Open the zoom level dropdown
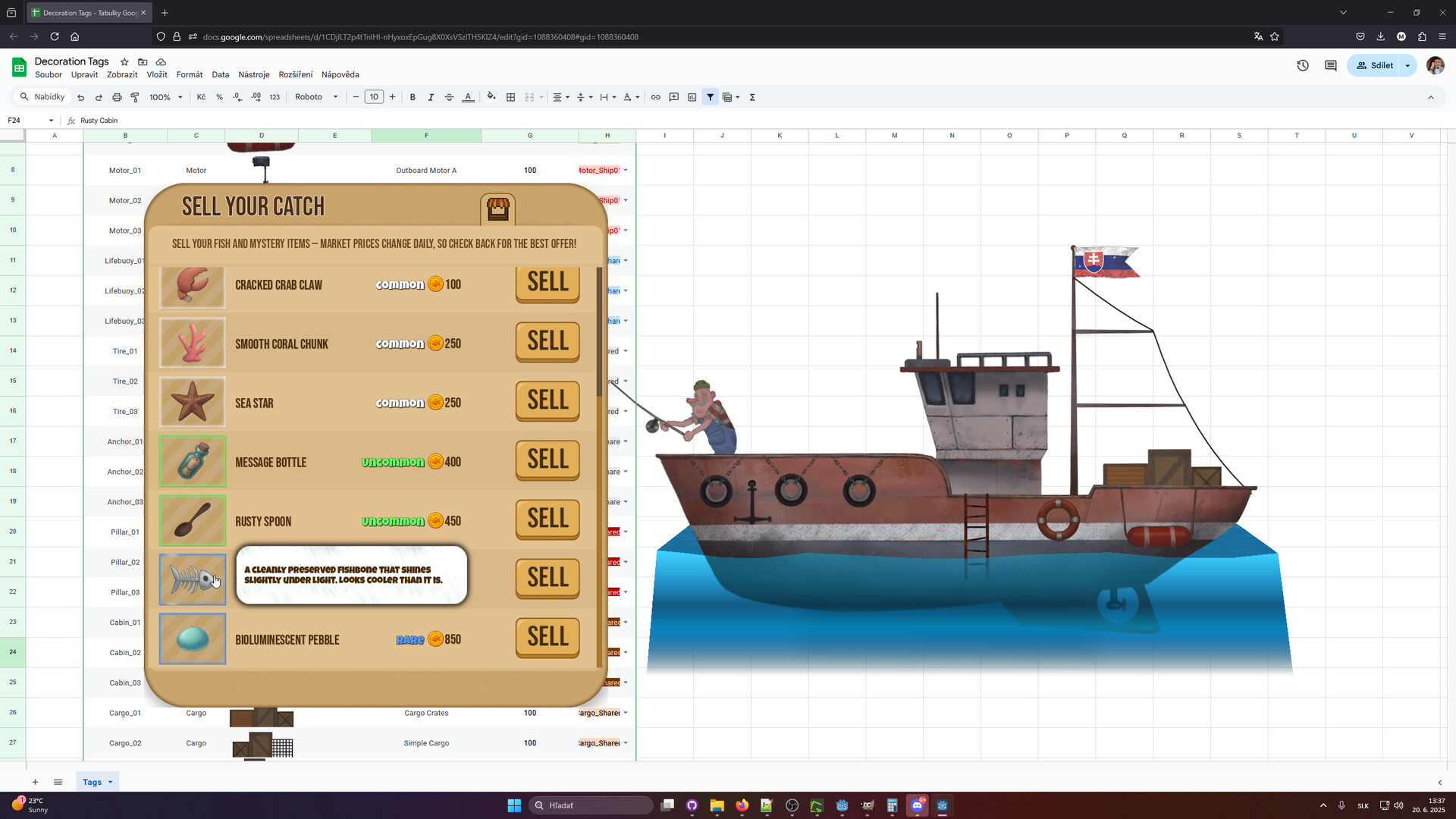The image size is (1456, 819). point(165,97)
